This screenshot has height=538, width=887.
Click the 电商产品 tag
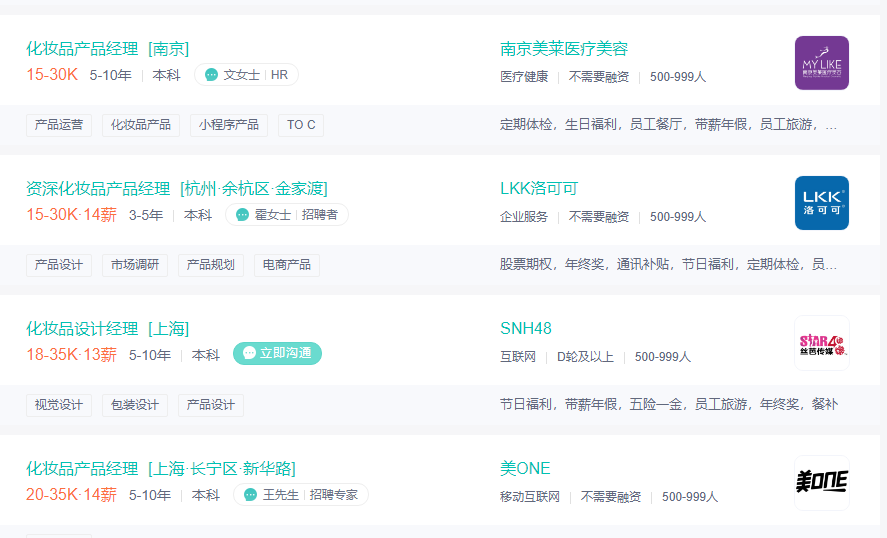coord(287,265)
